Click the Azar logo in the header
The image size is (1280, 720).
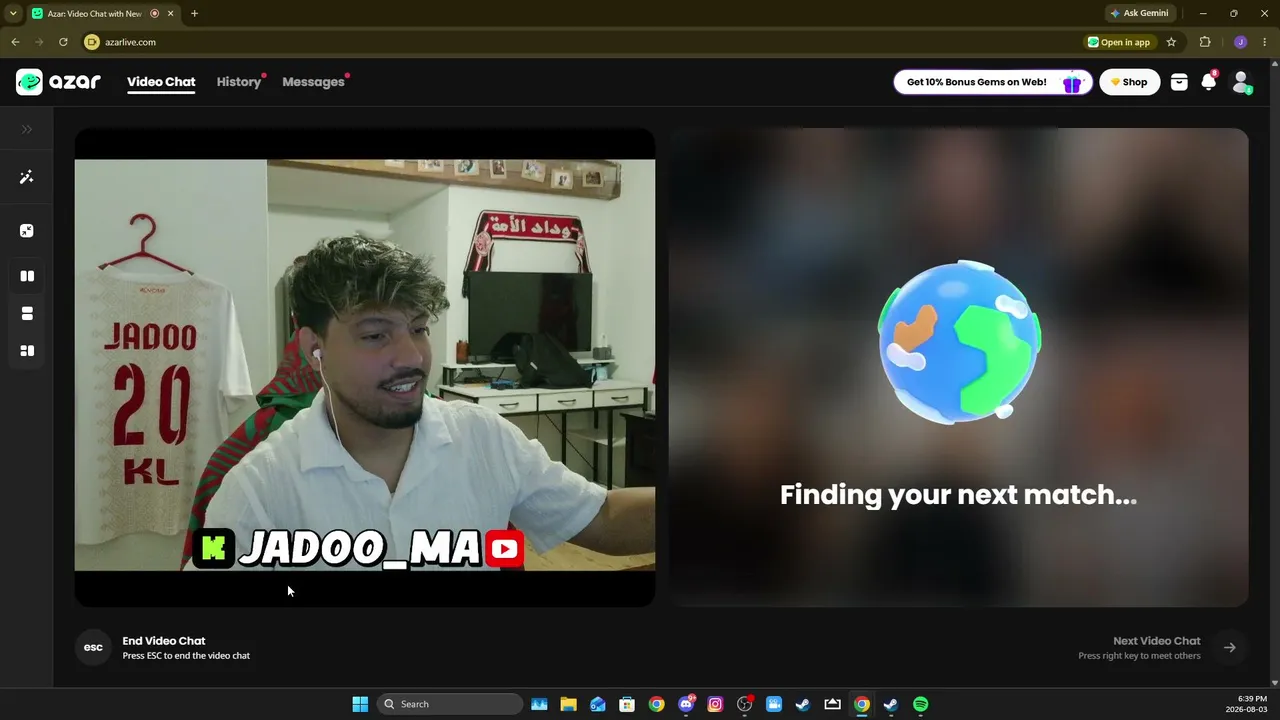pyautogui.click(x=58, y=82)
